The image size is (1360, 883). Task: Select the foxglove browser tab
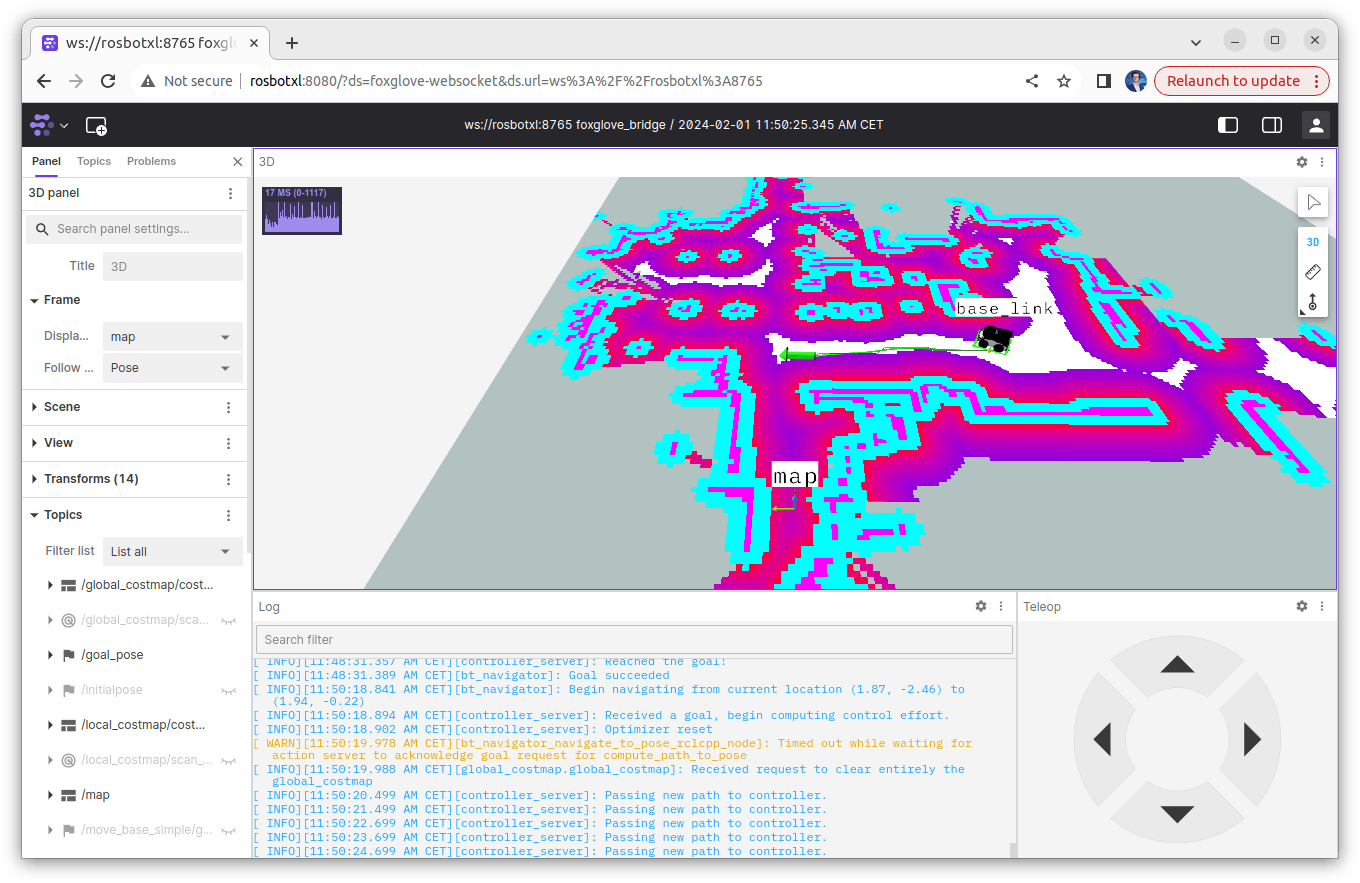click(149, 43)
